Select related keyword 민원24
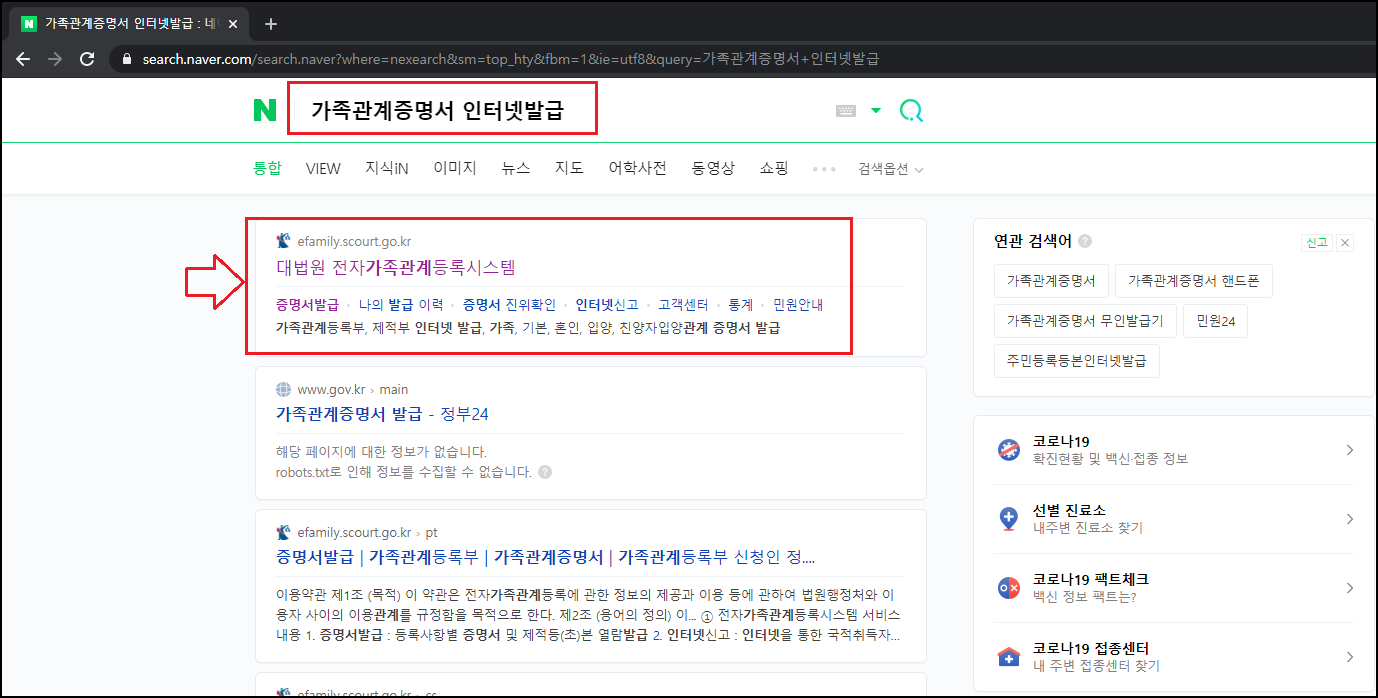The image size is (1378, 698). pos(1216,321)
